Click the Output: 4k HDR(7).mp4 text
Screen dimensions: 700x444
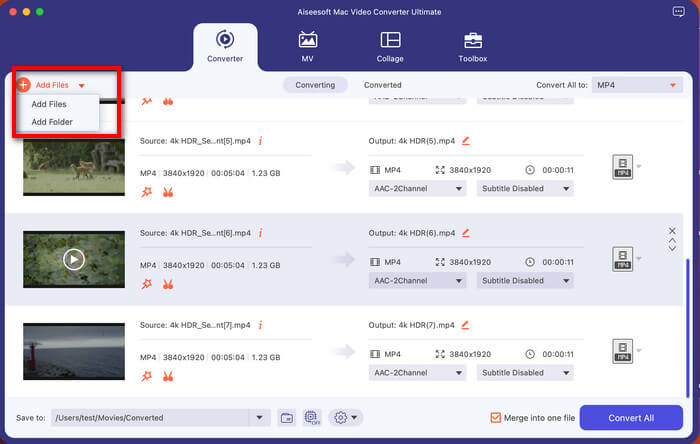[411, 325]
